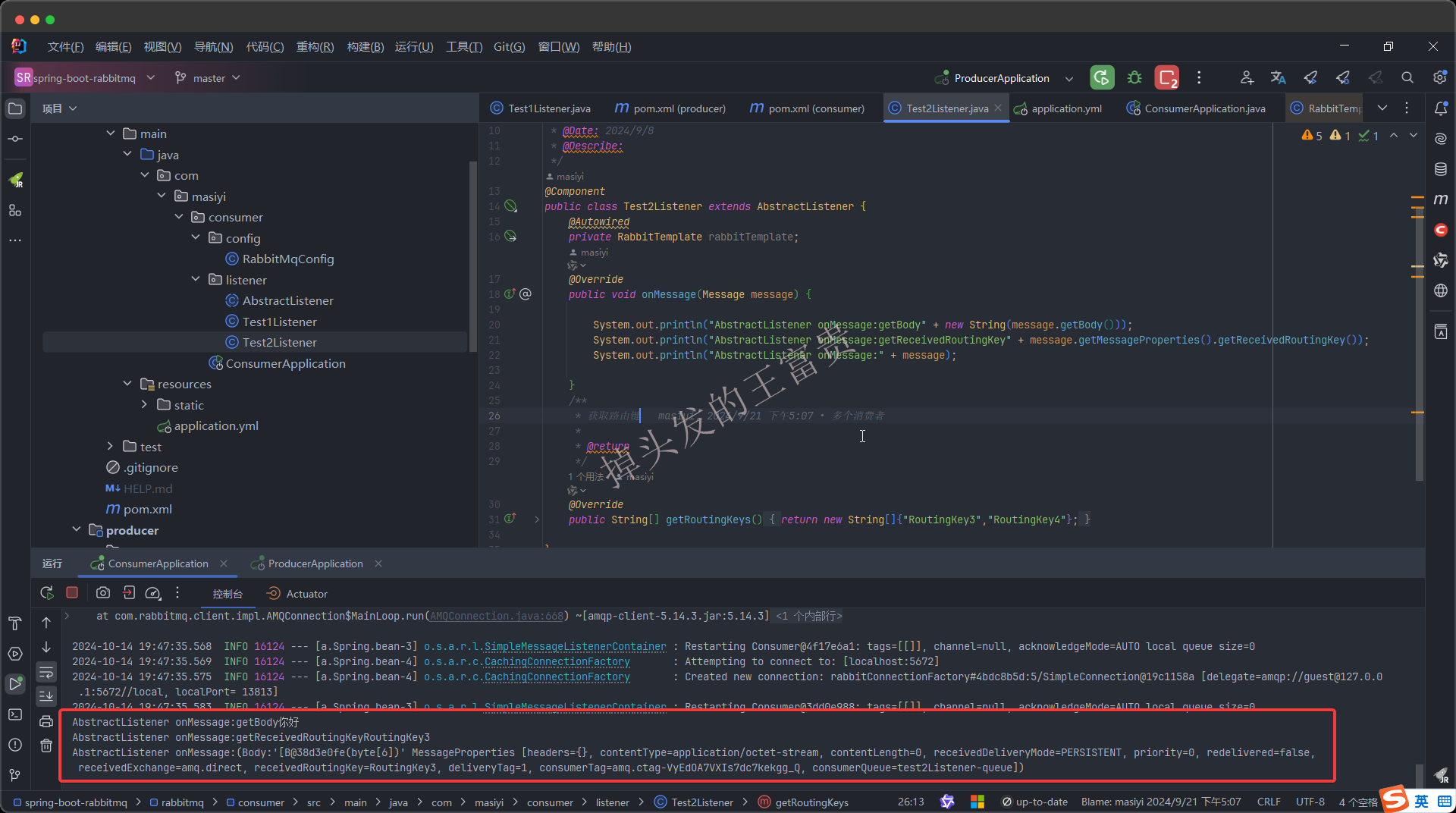The image size is (1456, 813).
Task: Collapse the consumer package node
Action: click(179, 216)
